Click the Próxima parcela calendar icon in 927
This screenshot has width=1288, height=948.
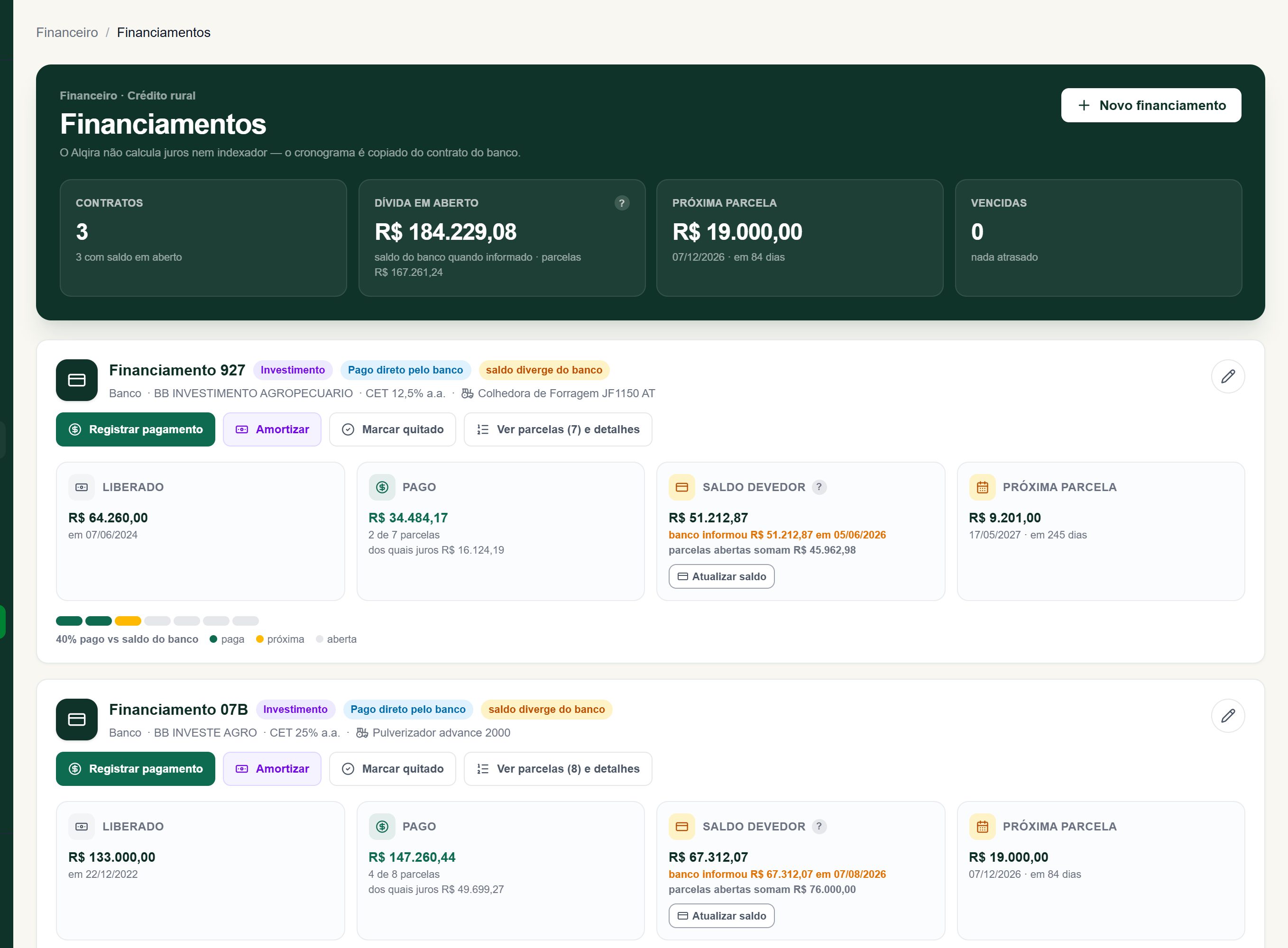tap(982, 487)
